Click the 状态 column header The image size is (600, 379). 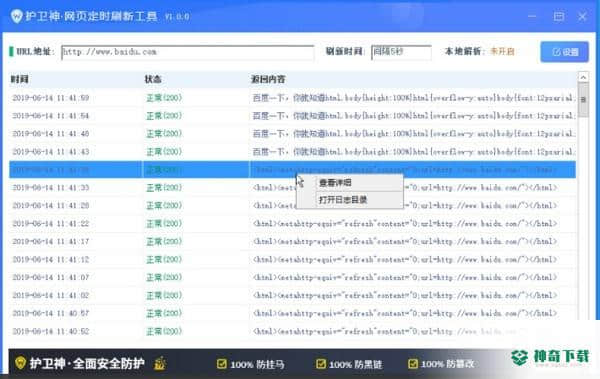click(x=153, y=79)
